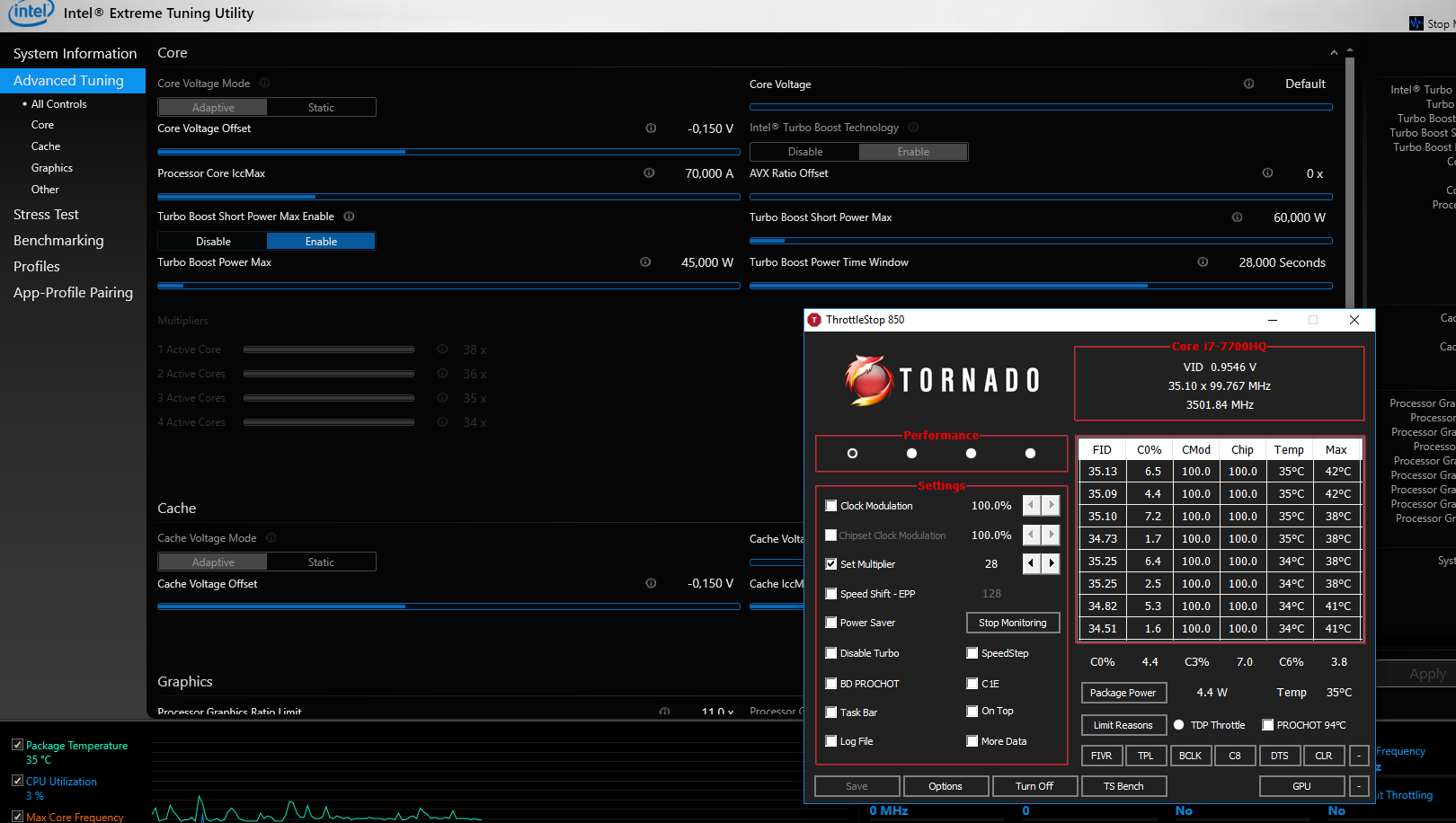Open Benchmarking section
Image resolution: width=1456 pixels, height=823 pixels.
tap(58, 241)
